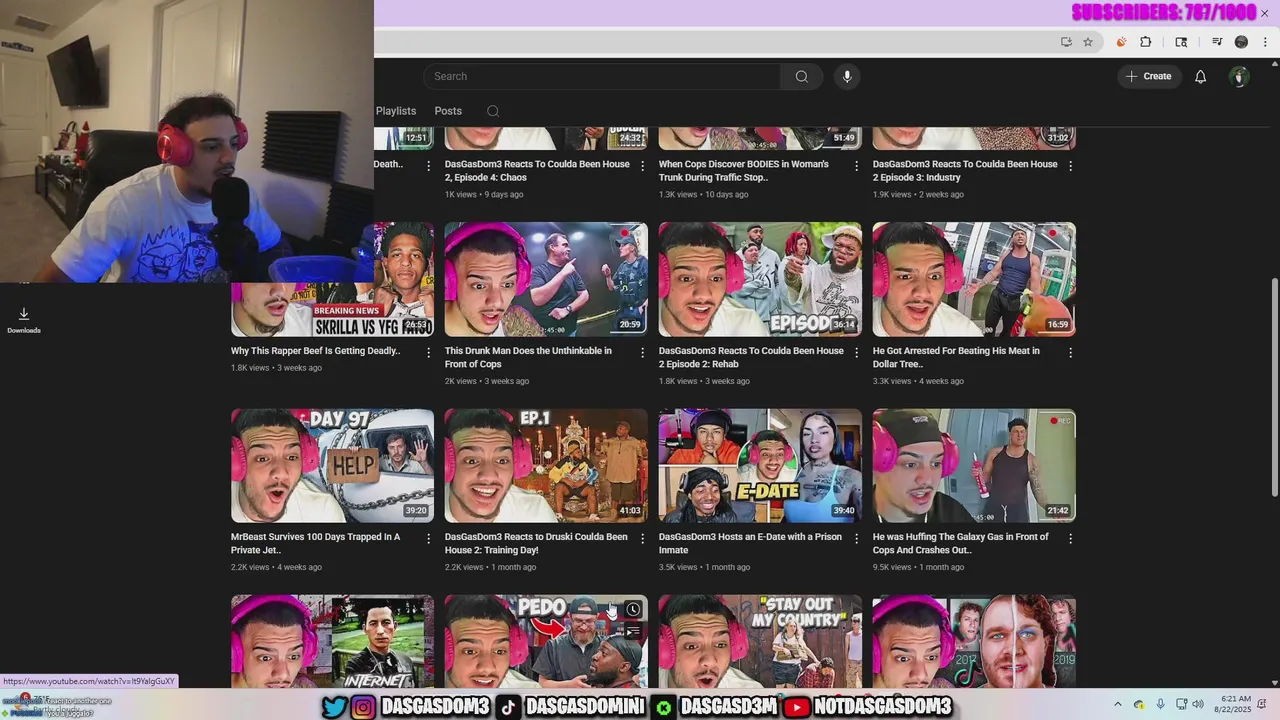Close the subscribers banner with X
Image resolution: width=1280 pixels, height=720 pixels.
click(1265, 13)
